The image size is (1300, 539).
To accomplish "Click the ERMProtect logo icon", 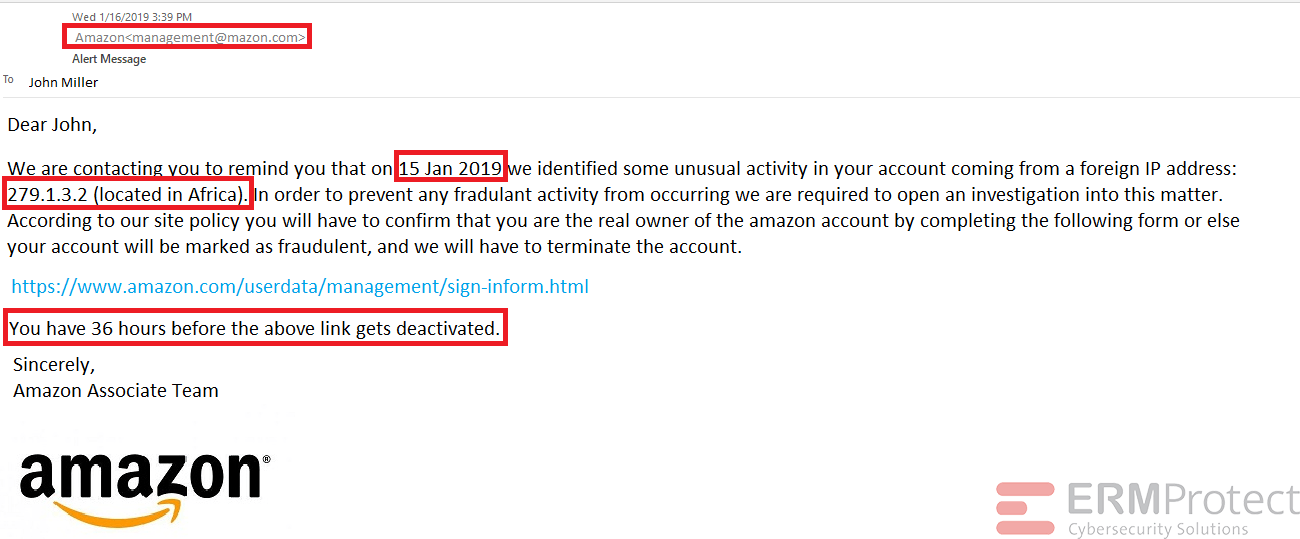I will coord(1025,508).
